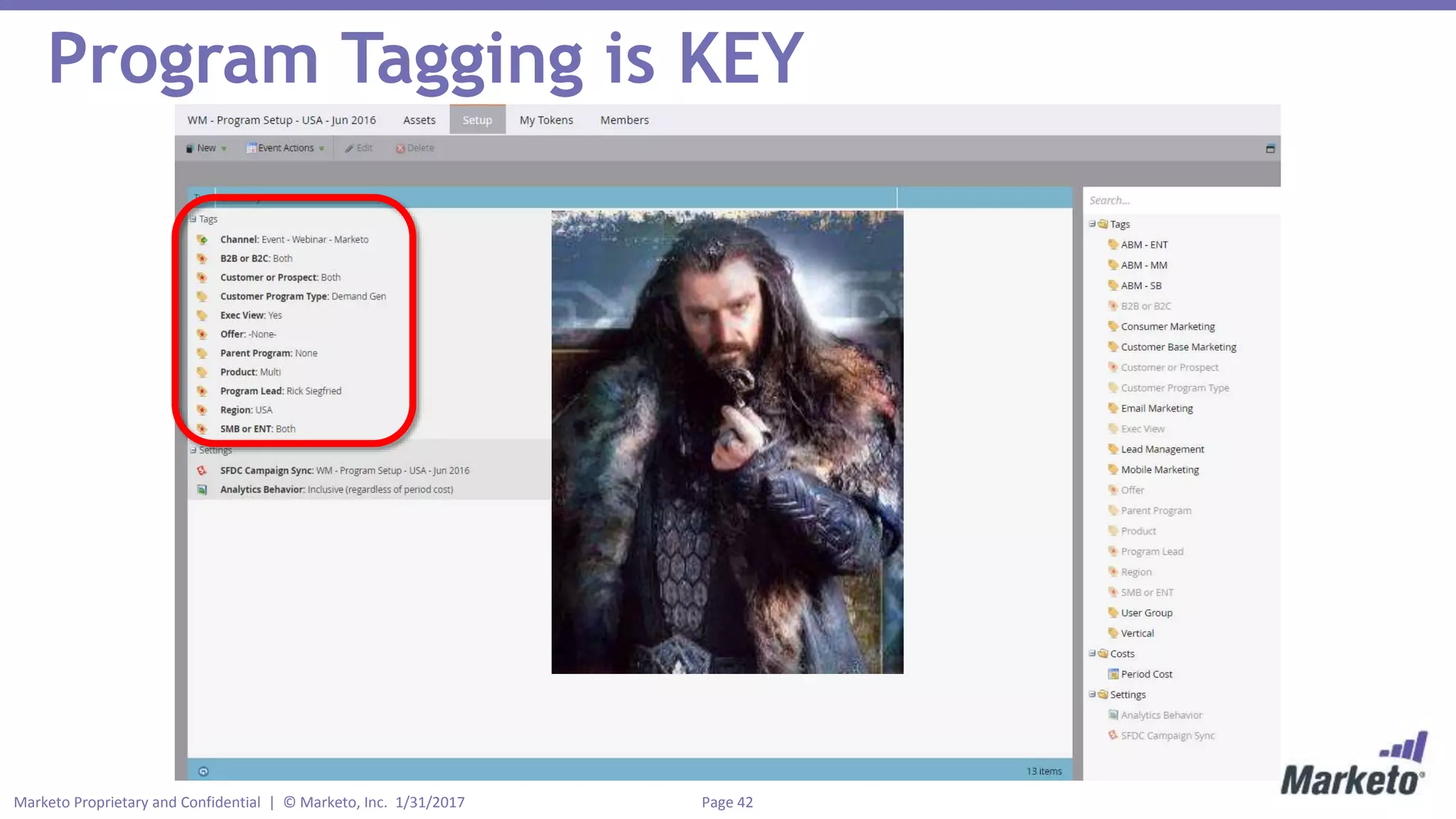
Task: Click the central character image
Action: coord(727,441)
